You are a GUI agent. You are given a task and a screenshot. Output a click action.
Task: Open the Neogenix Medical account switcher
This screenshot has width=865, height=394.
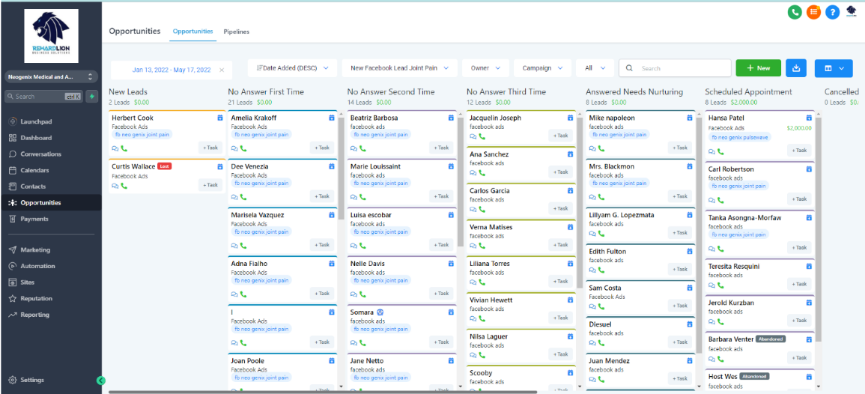pyautogui.click(x=51, y=76)
